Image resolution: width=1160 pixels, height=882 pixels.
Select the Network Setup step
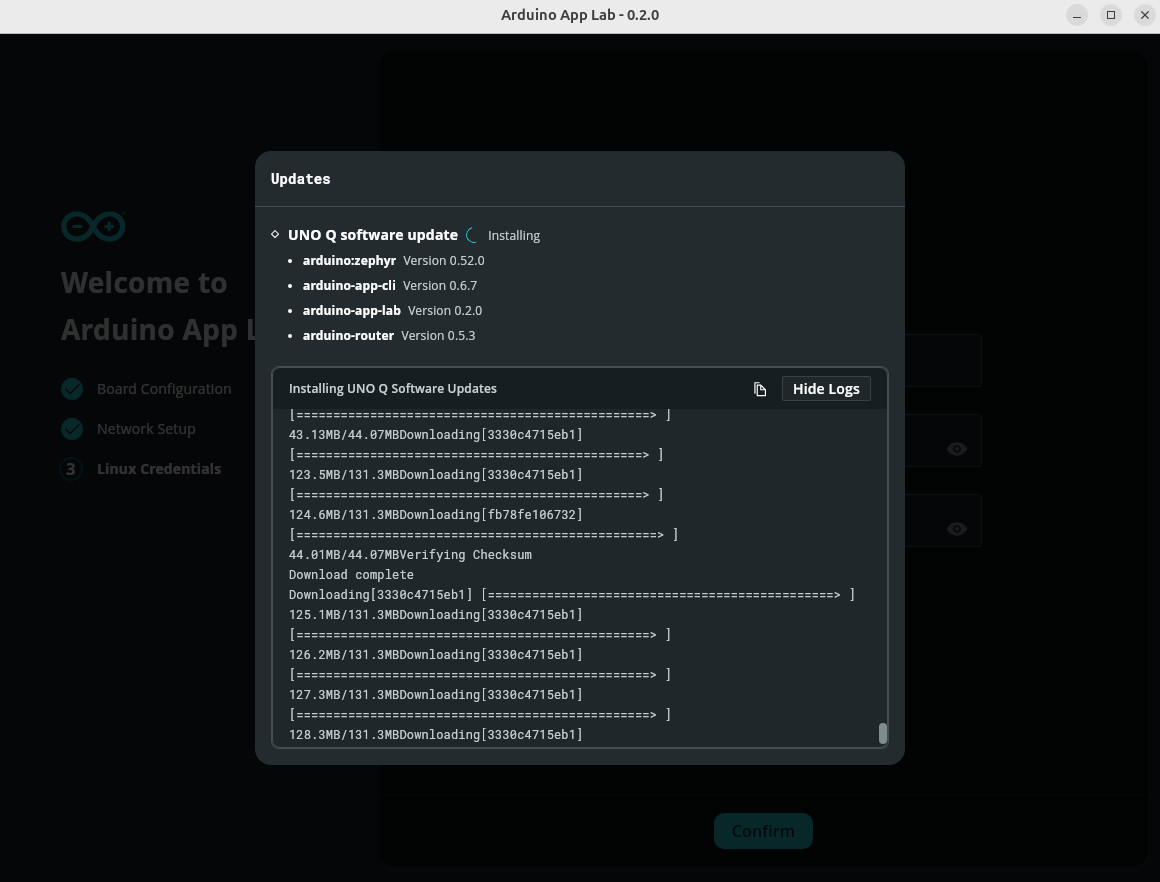point(146,429)
